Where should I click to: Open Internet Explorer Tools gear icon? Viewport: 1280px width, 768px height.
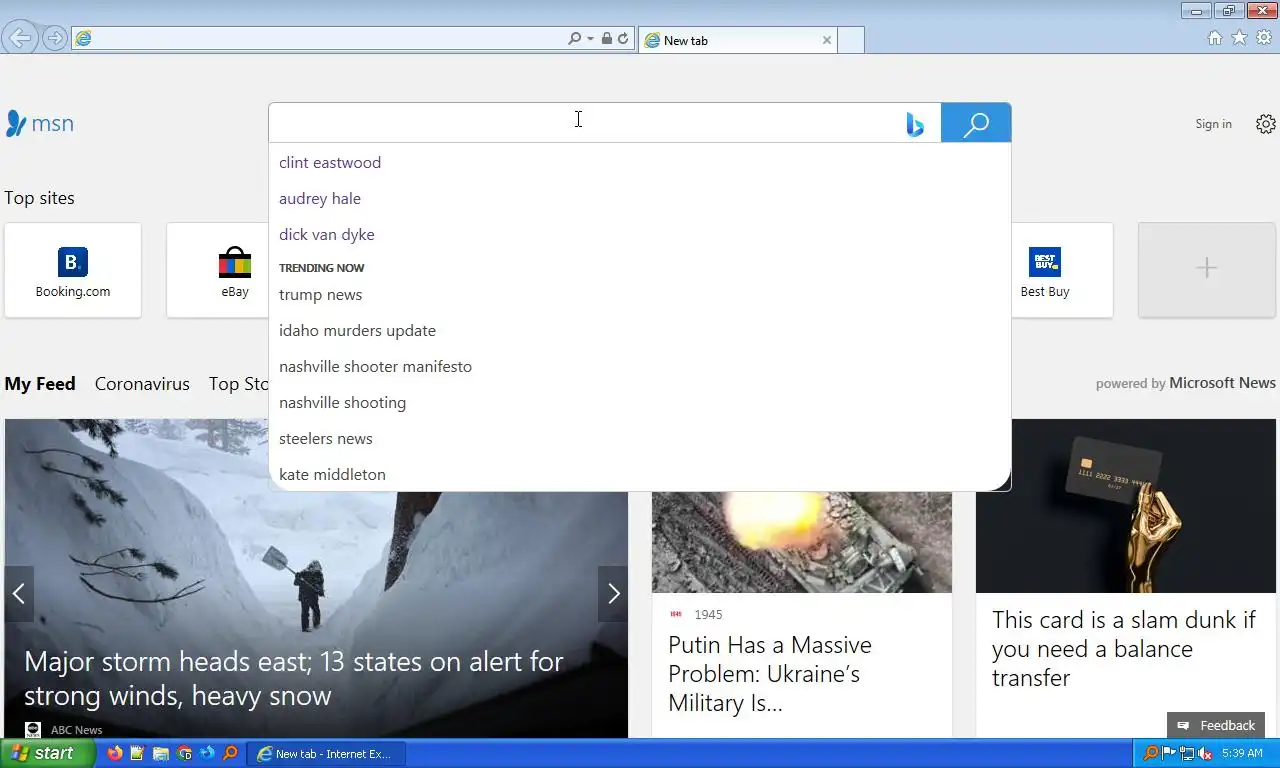1264,38
